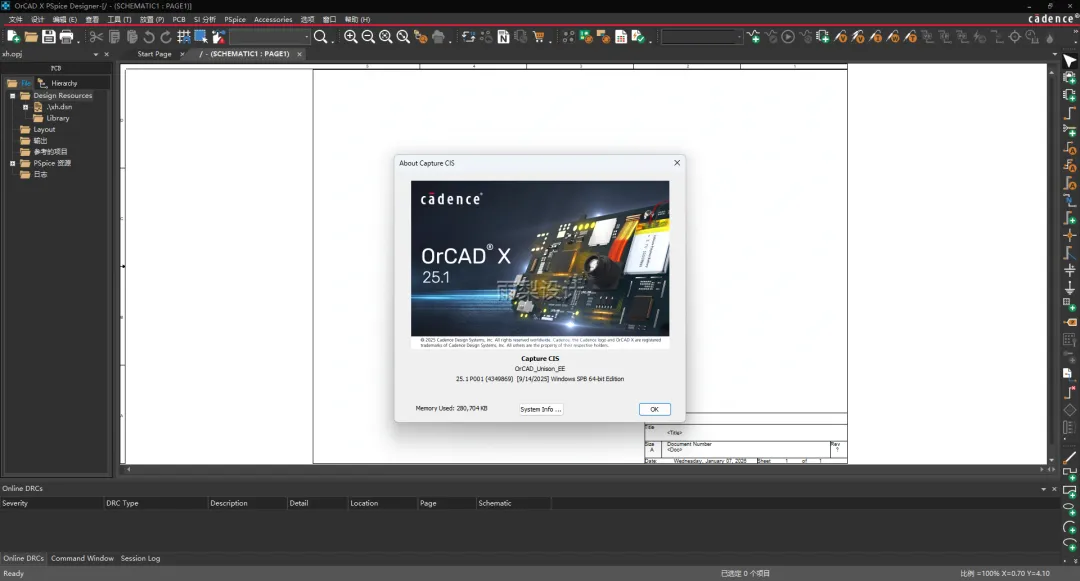Click OK in About Capture CIS dialog
Viewport: 1080px width, 581px height.
[x=654, y=409]
